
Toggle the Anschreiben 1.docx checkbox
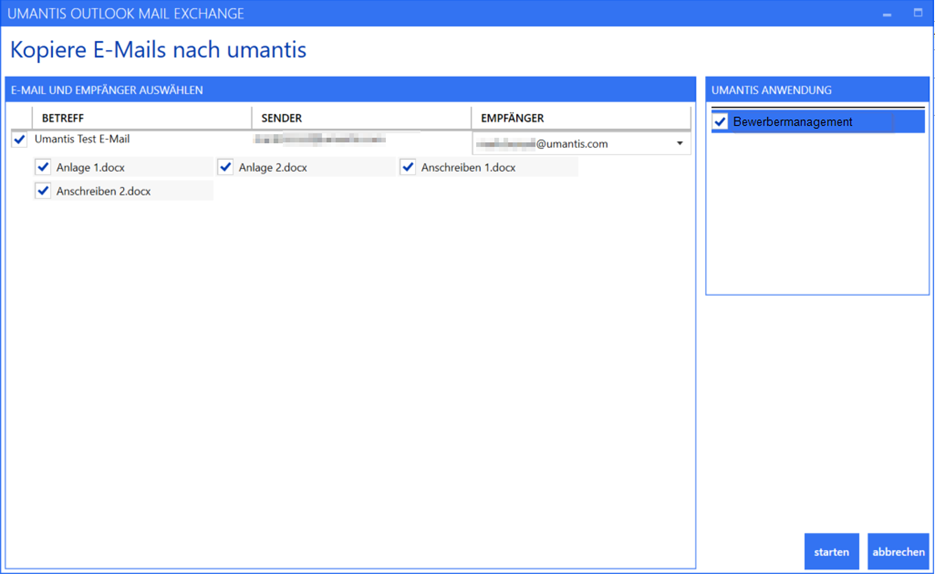tap(408, 168)
